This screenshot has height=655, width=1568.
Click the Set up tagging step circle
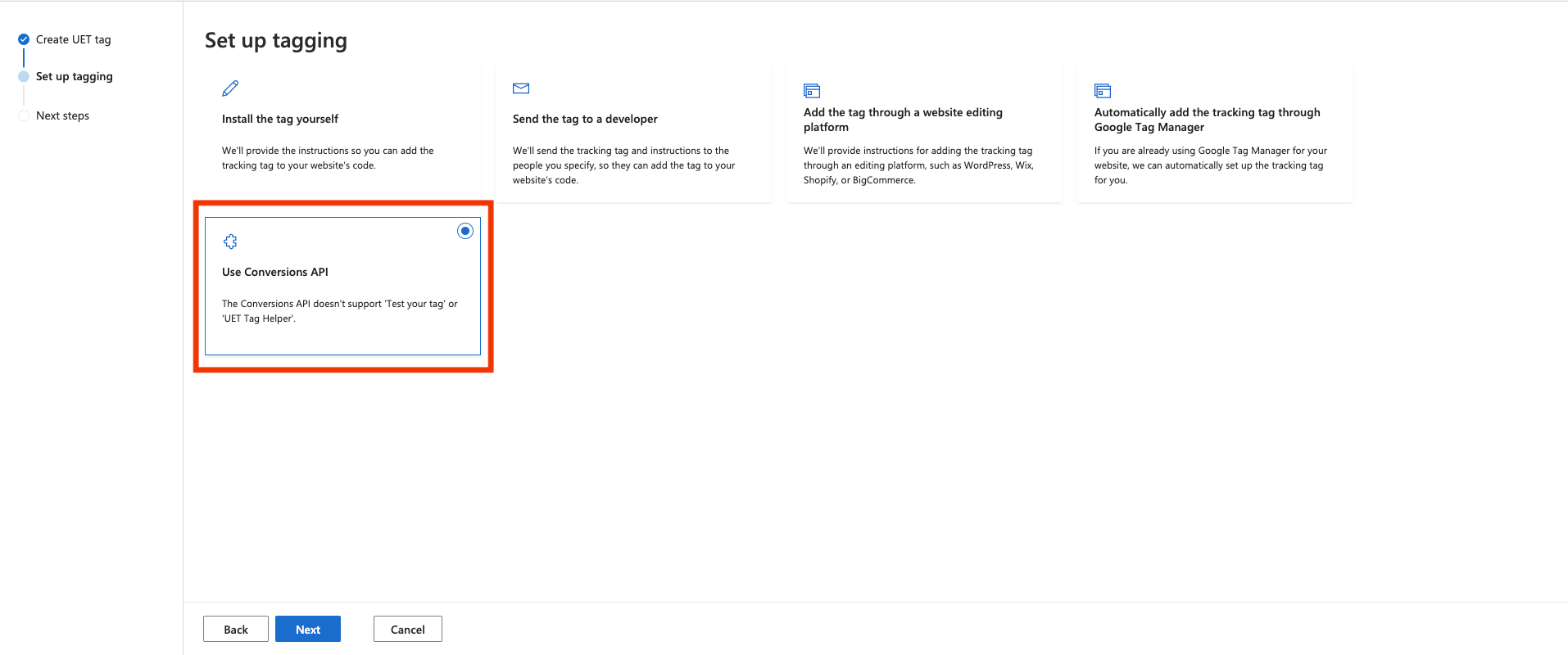point(24,76)
